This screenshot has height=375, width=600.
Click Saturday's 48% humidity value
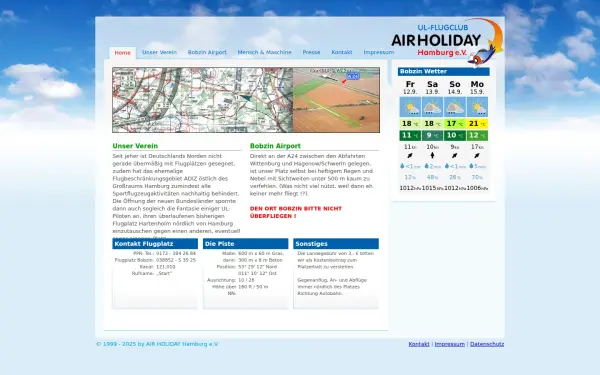click(x=432, y=178)
